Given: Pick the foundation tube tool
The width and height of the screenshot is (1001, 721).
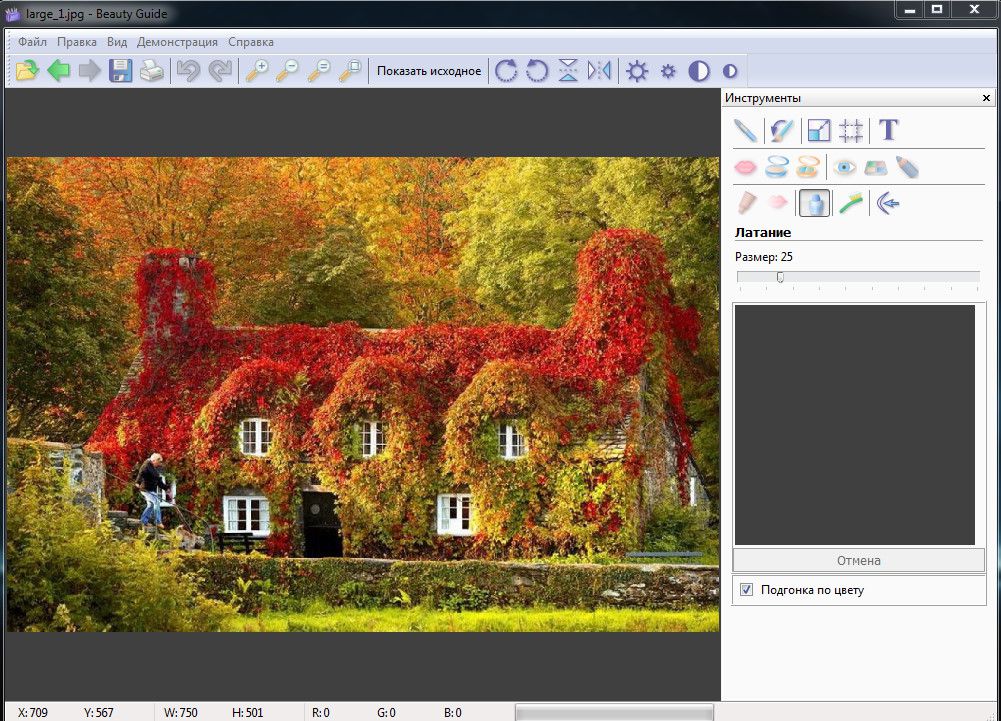Looking at the screenshot, I should pyautogui.click(x=746, y=203).
